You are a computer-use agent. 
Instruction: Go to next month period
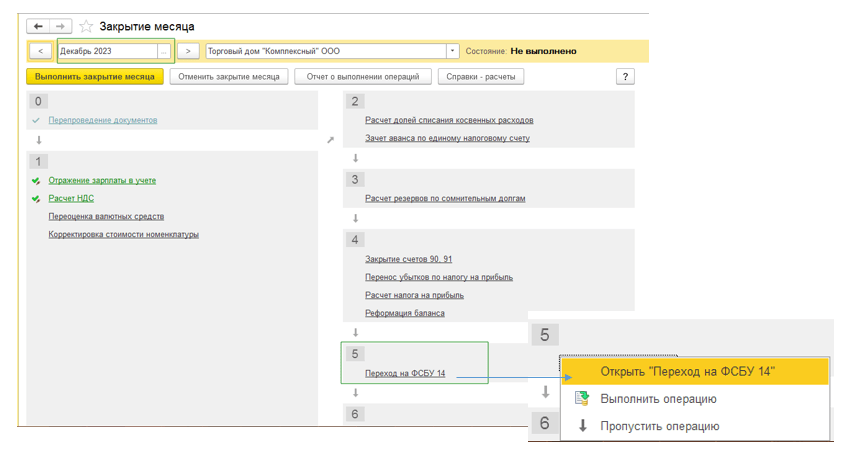(189, 51)
